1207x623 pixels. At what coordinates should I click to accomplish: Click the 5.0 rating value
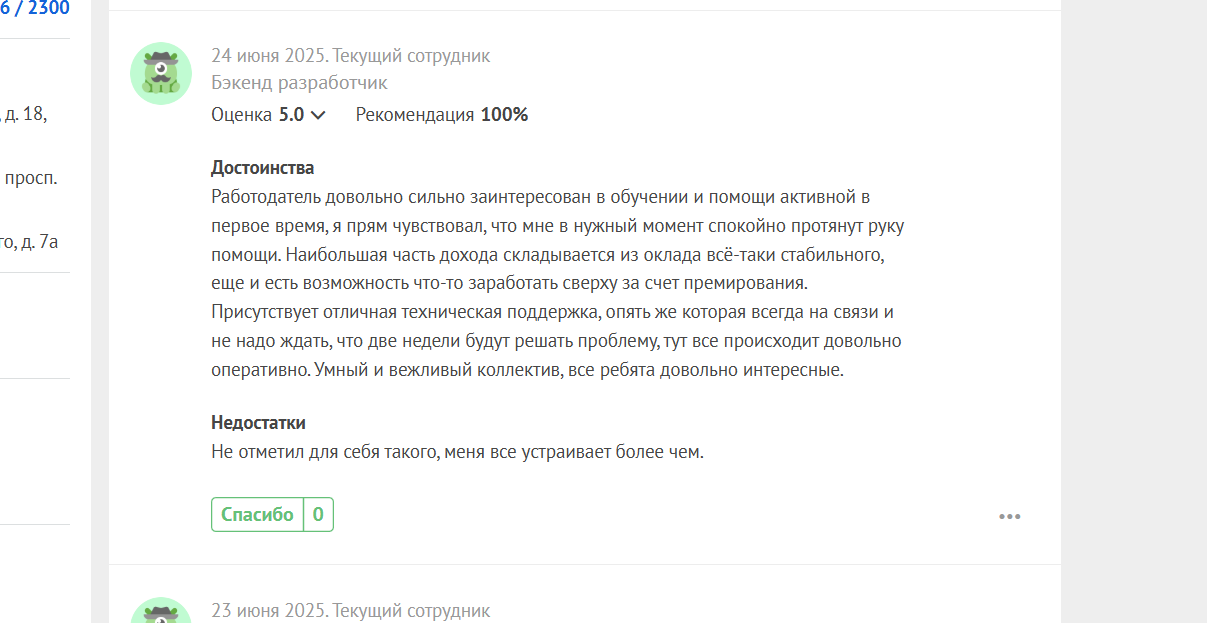click(x=291, y=114)
